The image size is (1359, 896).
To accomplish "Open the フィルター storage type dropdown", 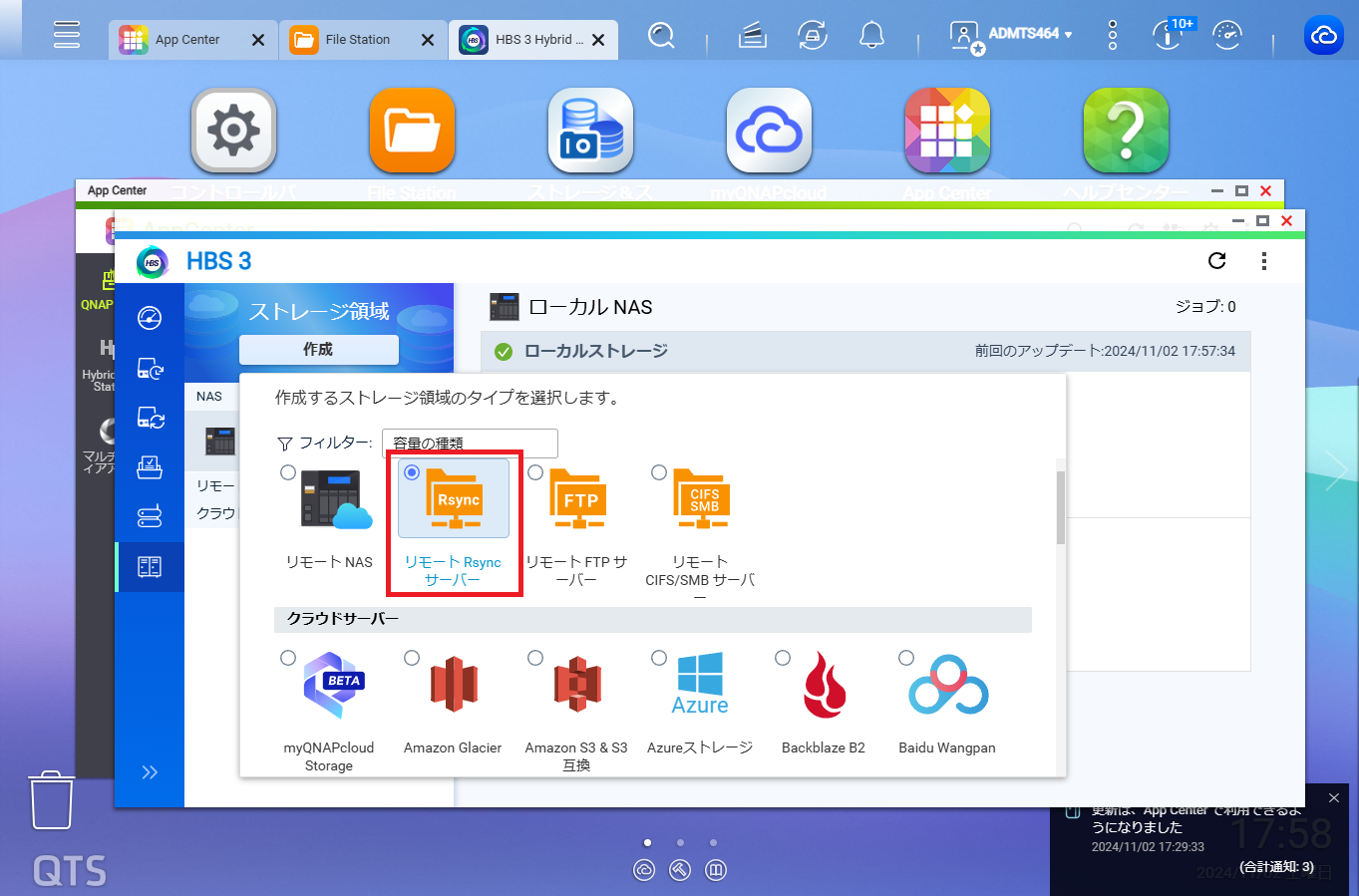I will [470, 444].
